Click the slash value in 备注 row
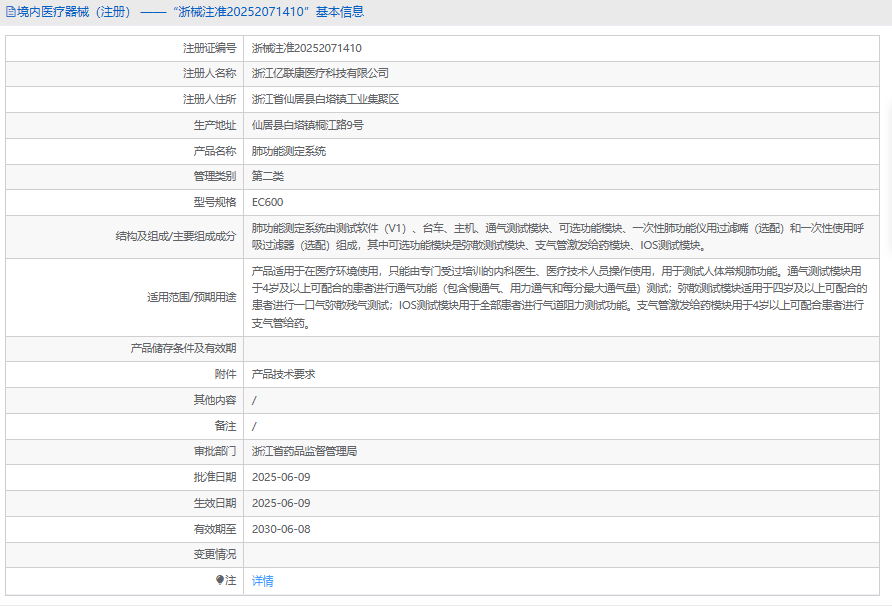This screenshot has height=606, width=892. click(254, 426)
